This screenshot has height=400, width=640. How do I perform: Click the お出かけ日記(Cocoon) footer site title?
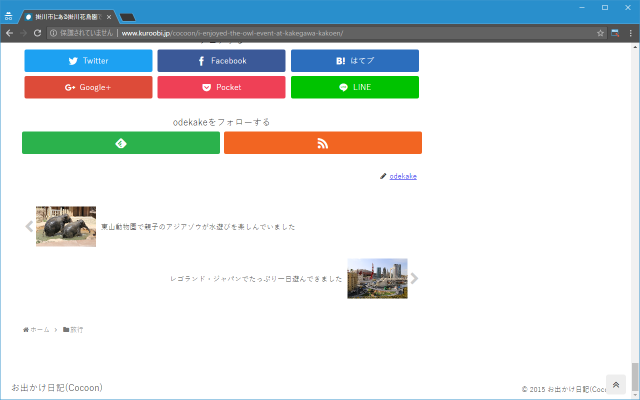pyautogui.click(x=57, y=387)
